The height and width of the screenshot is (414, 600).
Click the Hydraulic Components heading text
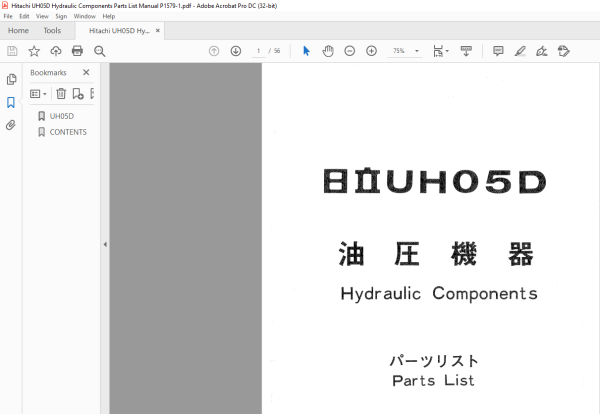(x=439, y=294)
